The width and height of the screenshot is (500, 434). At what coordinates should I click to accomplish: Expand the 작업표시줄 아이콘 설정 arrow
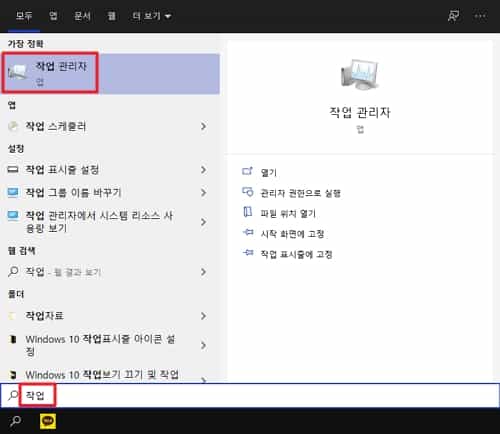point(203,345)
